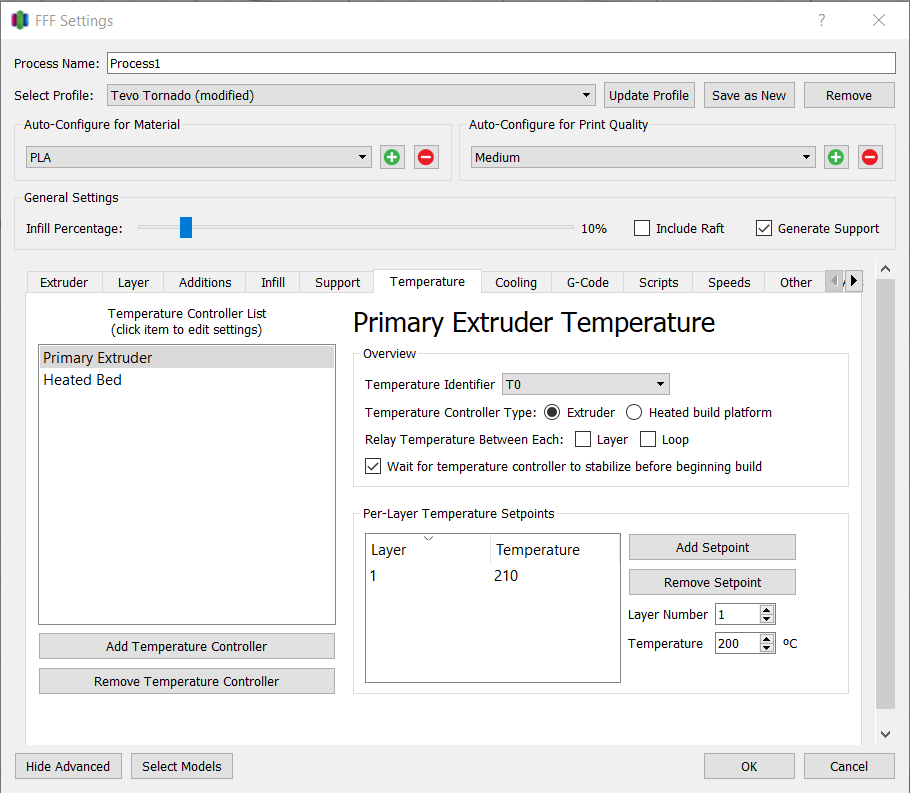Click the Remove profile button
This screenshot has width=910, height=793.
(x=848, y=95)
